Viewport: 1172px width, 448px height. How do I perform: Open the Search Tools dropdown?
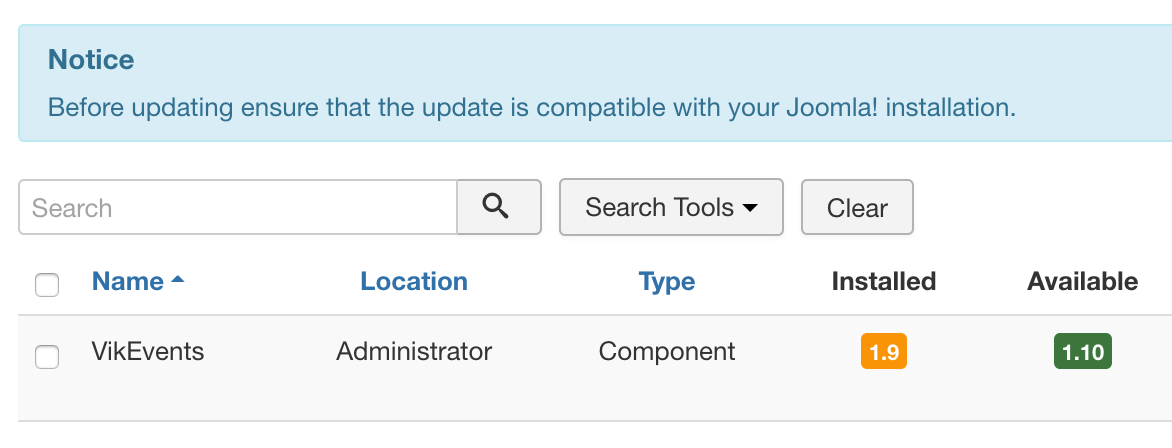pyautogui.click(x=671, y=207)
